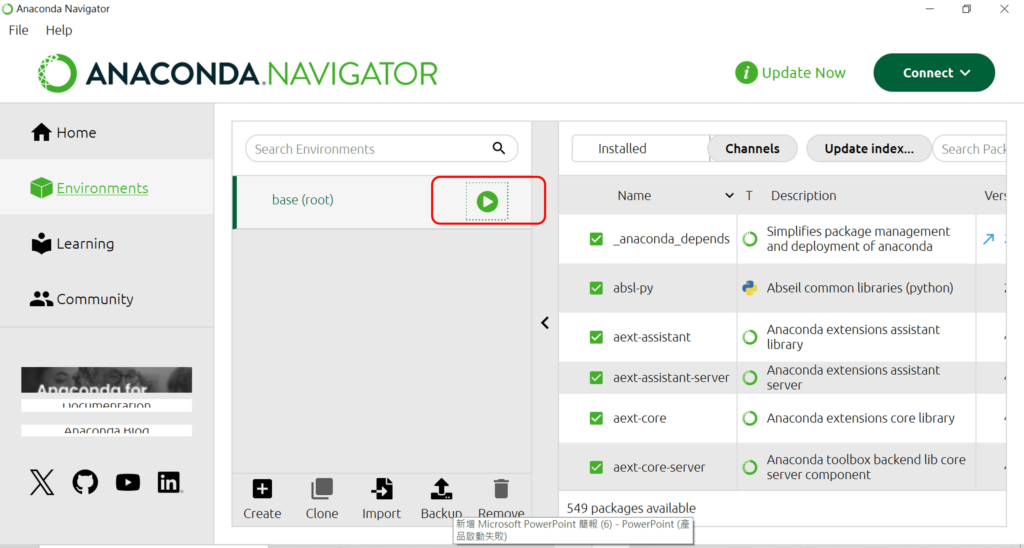The height and width of the screenshot is (548, 1024).
Task: Click the Import environment icon
Action: [x=381, y=489]
